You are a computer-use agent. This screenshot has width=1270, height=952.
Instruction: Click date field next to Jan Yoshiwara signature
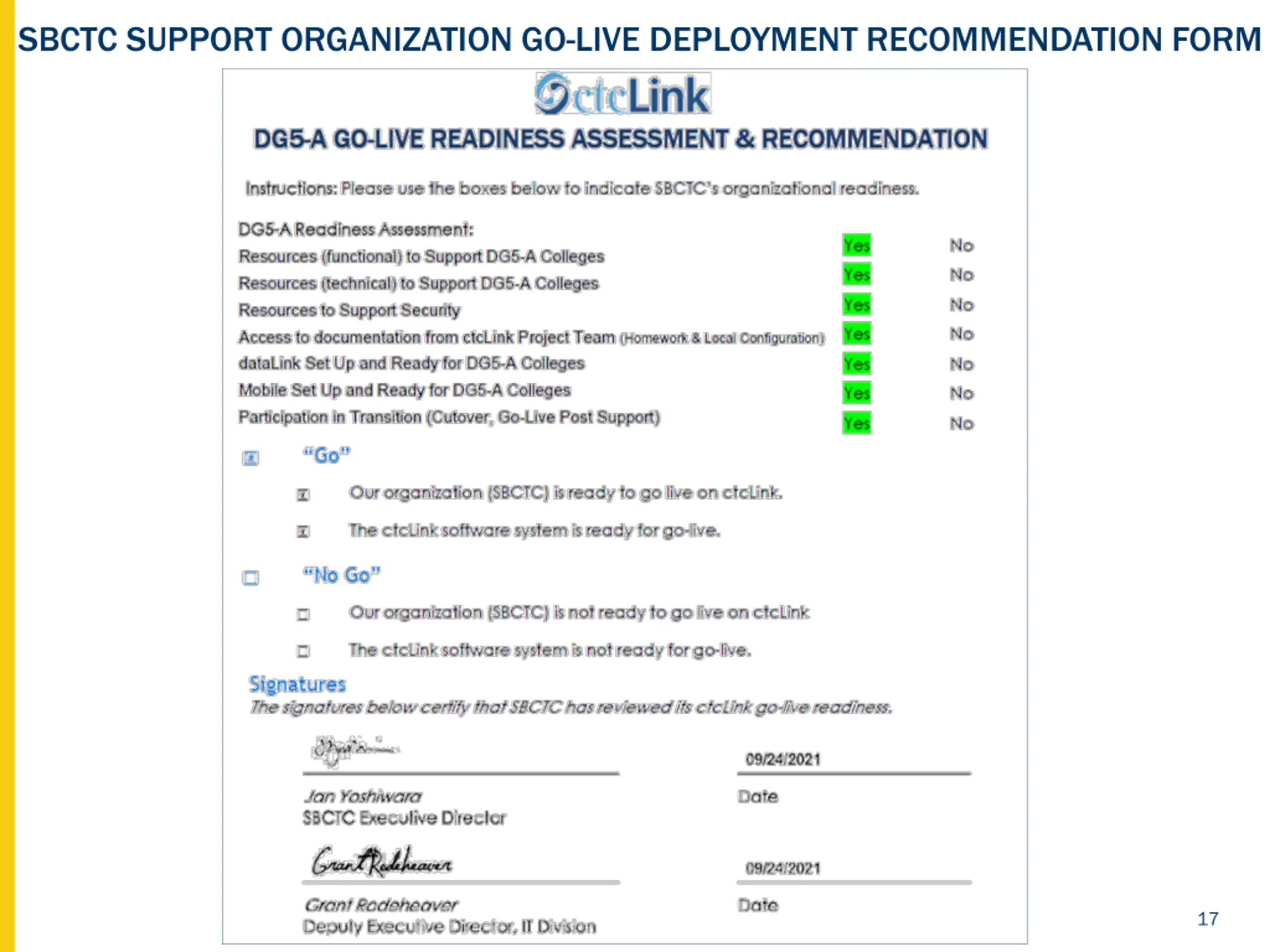pyautogui.click(x=854, y=760)
